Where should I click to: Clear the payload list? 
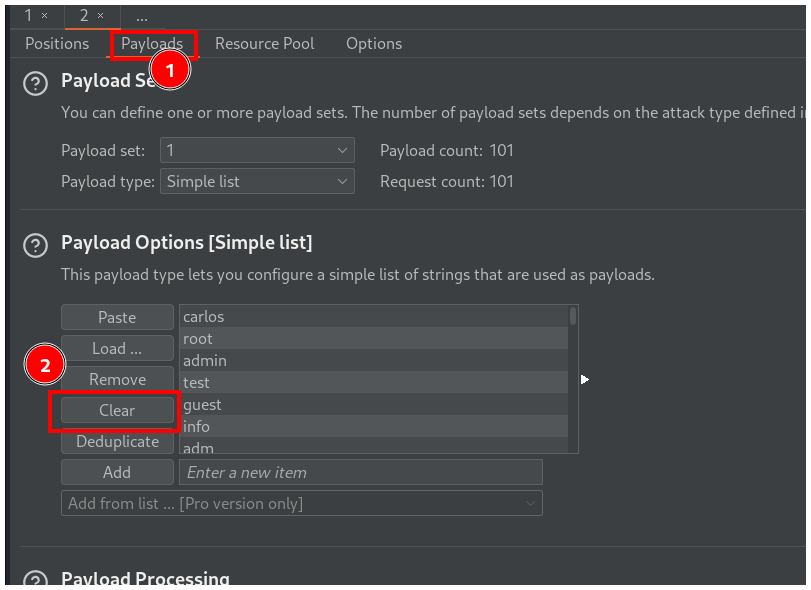pos(117,411)
